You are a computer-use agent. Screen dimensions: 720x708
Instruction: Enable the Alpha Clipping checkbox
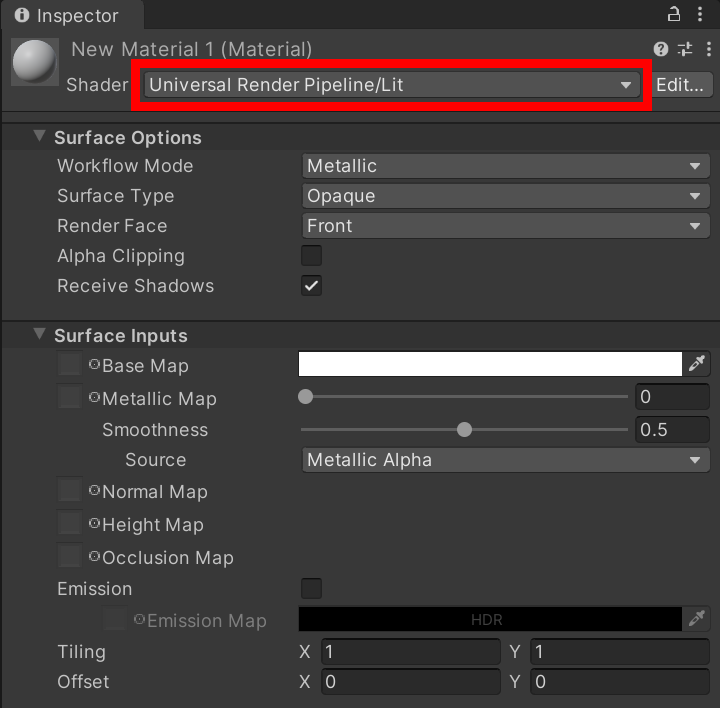pos(311,255)
